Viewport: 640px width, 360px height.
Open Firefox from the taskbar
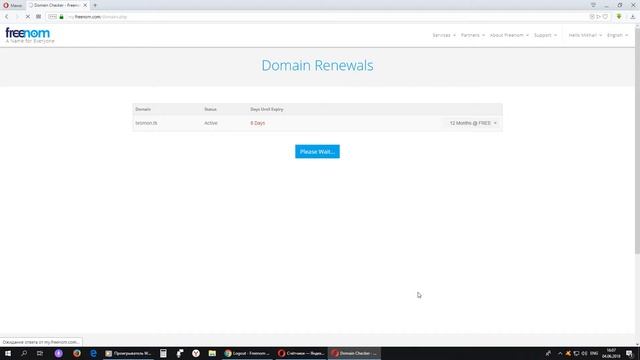coord(77,353)
